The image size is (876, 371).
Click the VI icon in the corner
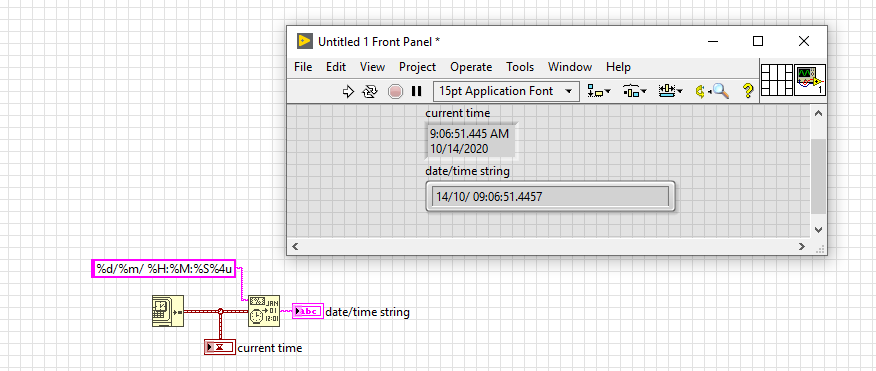(x=810, y=80)
